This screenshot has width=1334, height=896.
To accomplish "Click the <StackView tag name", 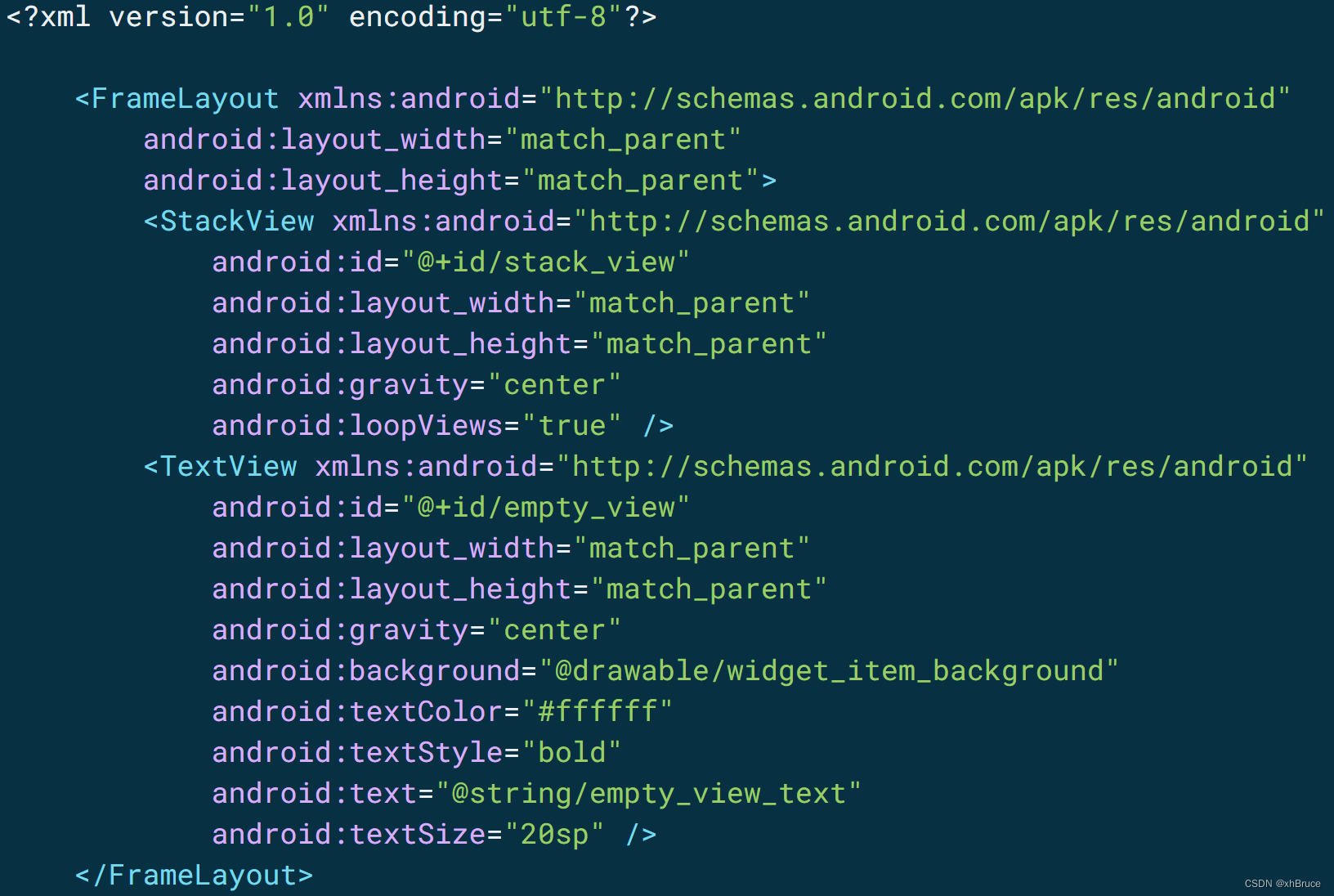I will click(x=229, y=222).
